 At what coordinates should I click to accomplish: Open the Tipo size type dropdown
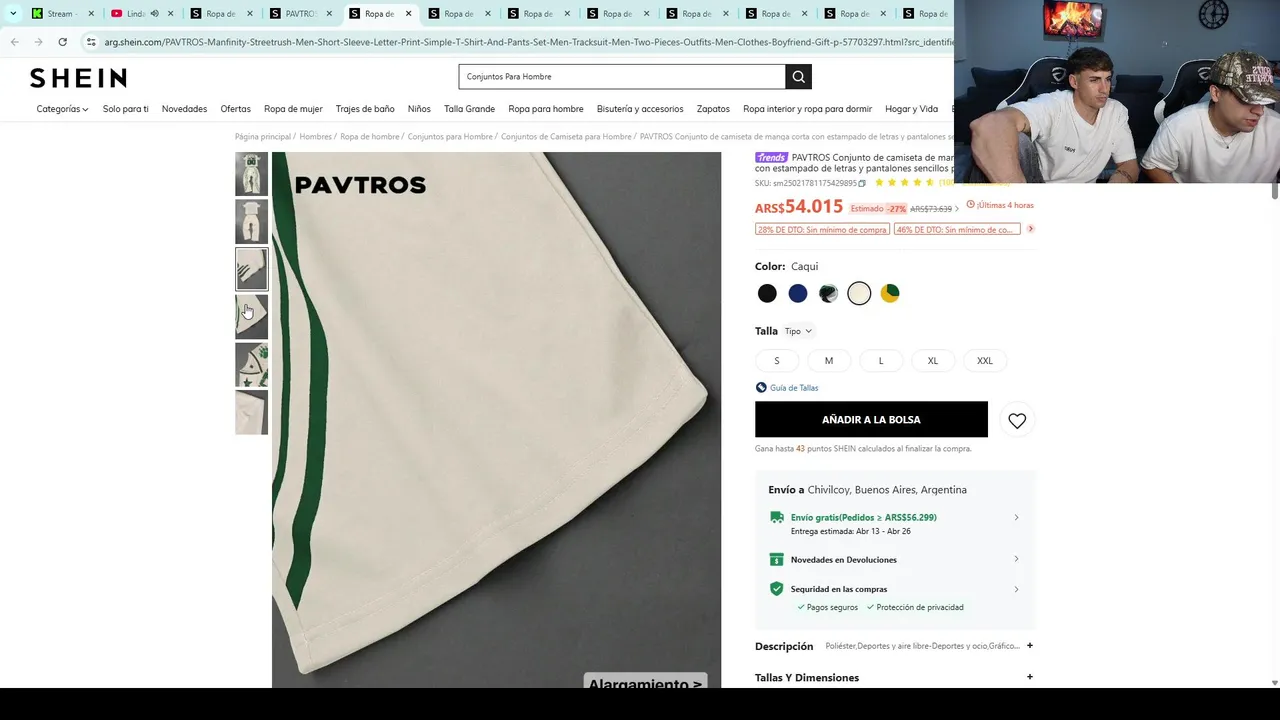pos(798,331)
